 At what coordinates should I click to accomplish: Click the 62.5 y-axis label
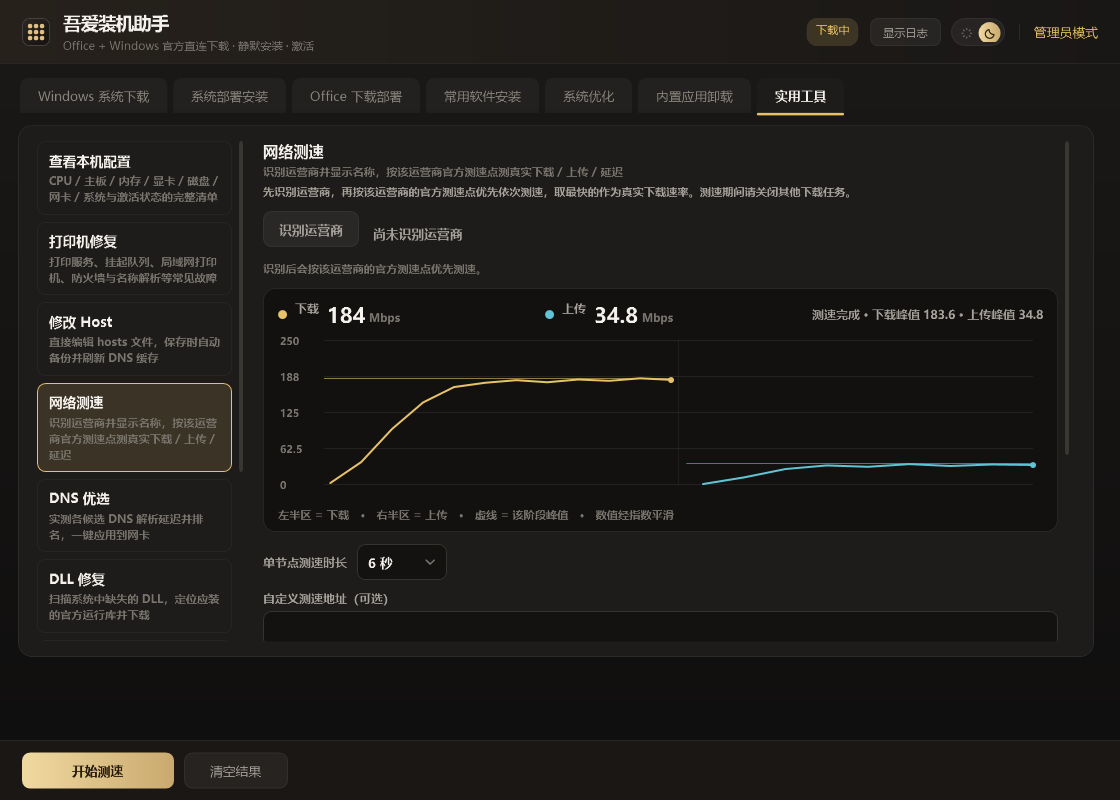point(291,449)
